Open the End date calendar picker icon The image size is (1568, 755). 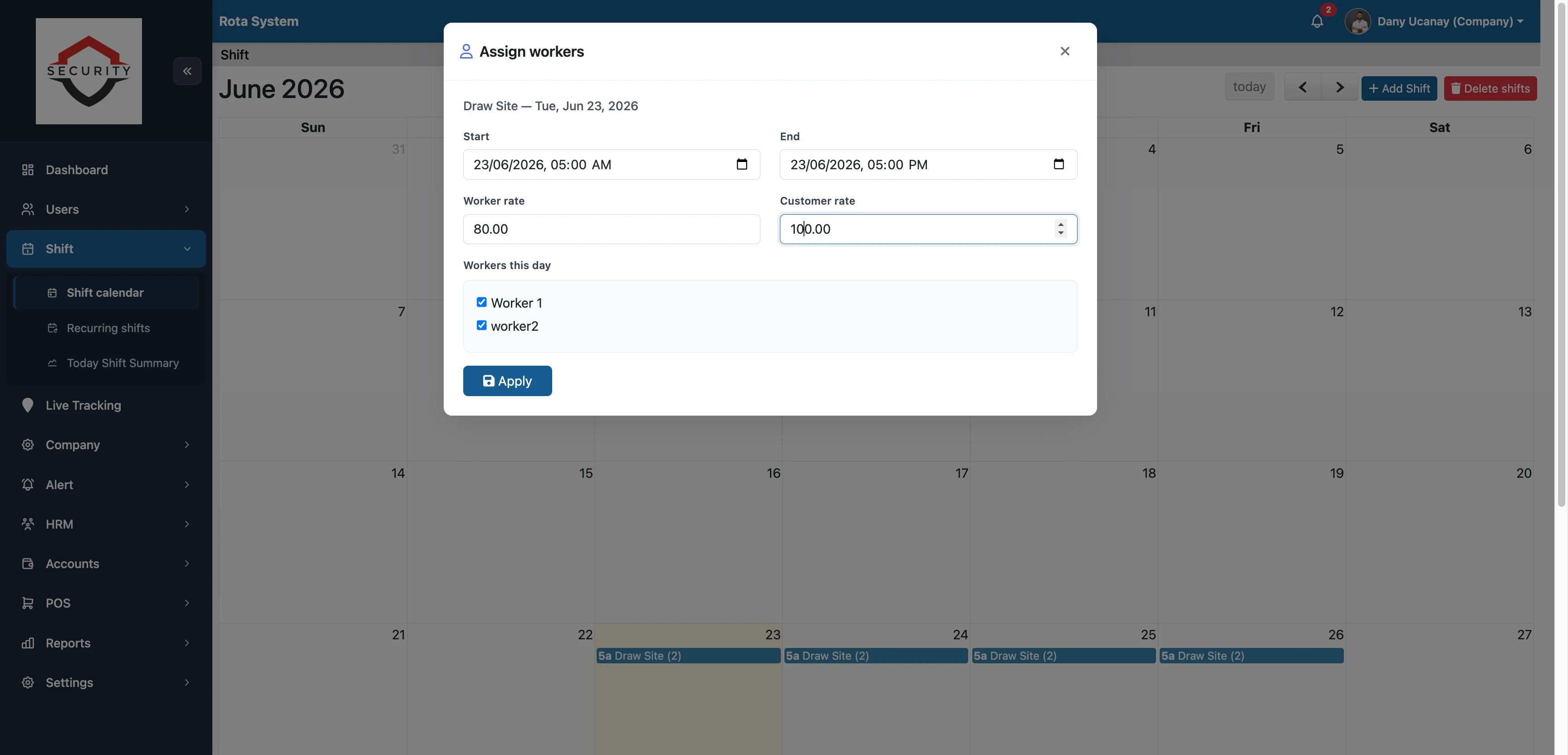(1058, 164)
